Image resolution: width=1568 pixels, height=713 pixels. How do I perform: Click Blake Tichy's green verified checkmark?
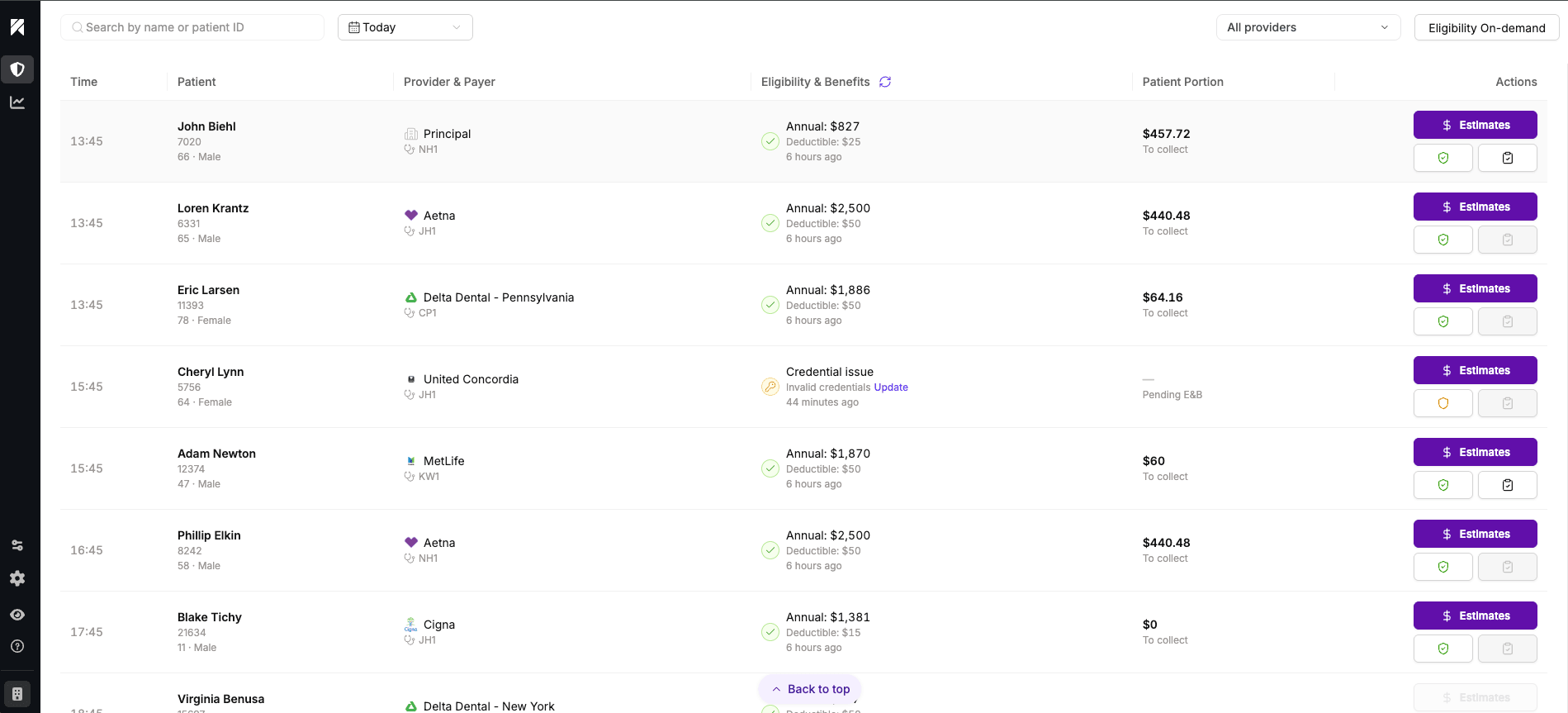(770, 632)
